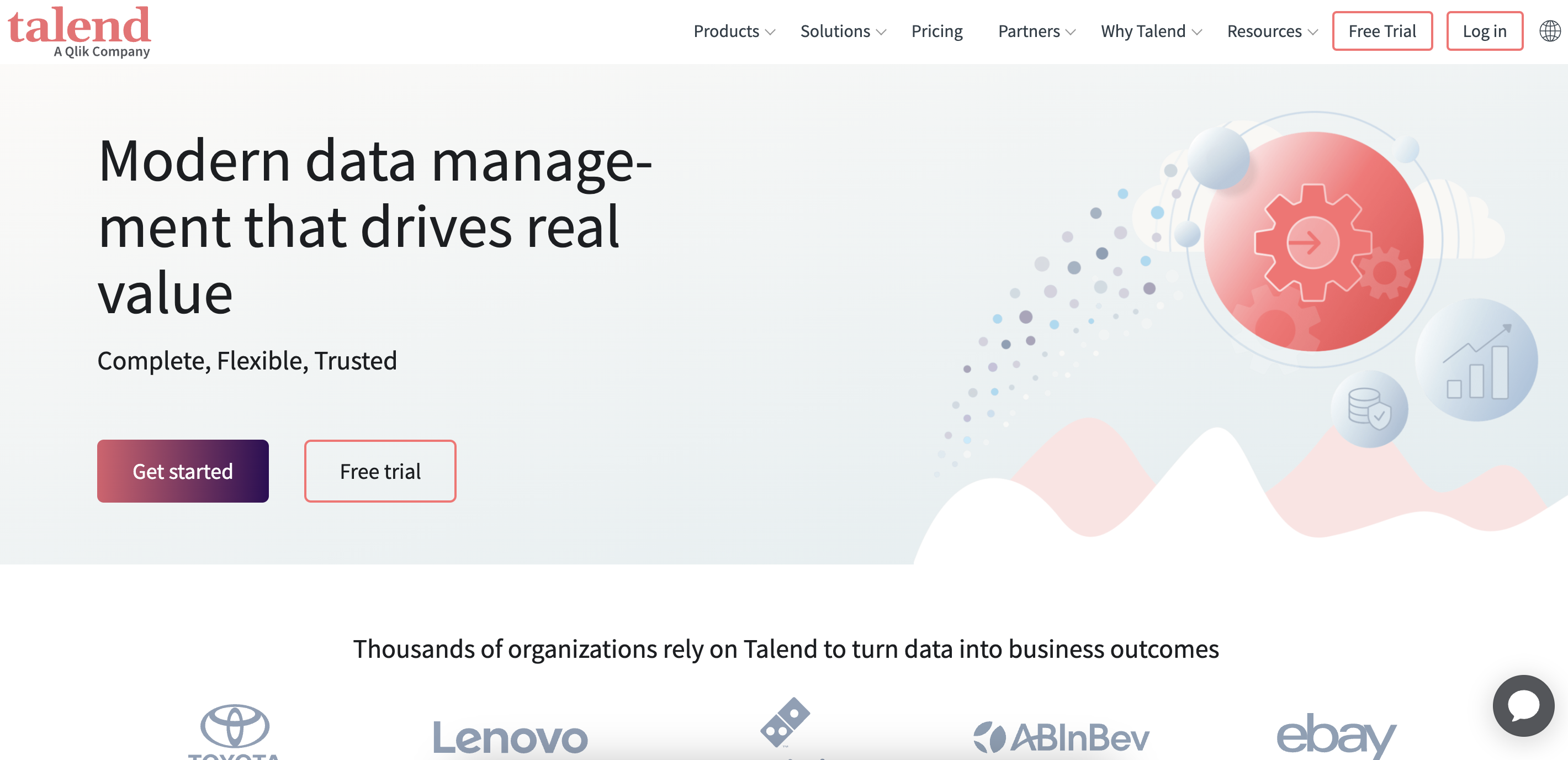Screen dimensions: 1568x760
Task: Expand the Products chevron
Action: tap(771, 32)
